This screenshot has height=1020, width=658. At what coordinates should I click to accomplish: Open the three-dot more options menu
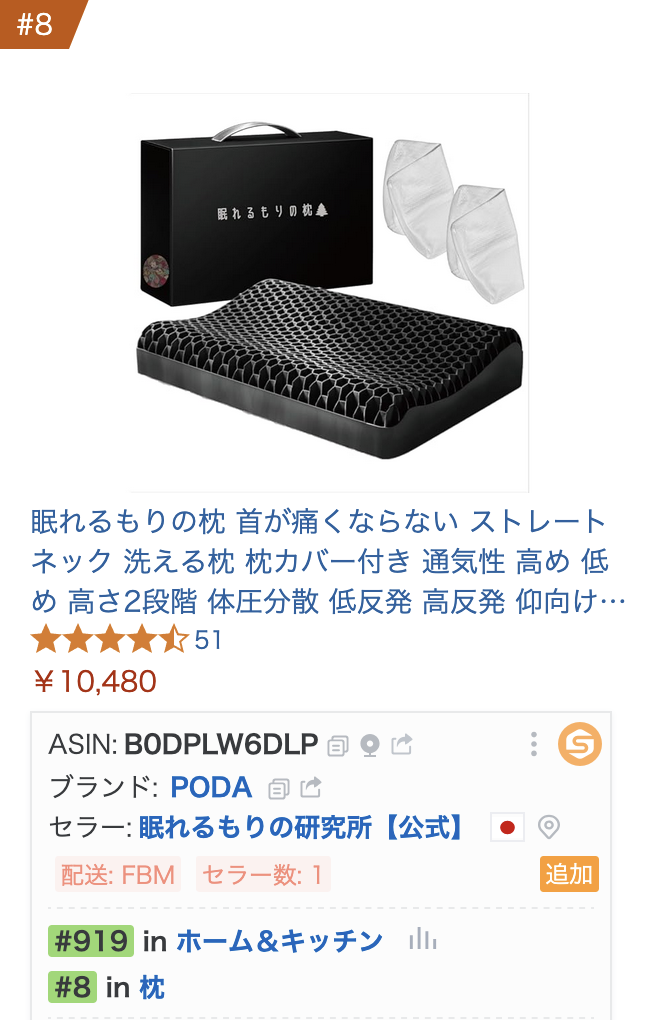(x=534, y=744)
